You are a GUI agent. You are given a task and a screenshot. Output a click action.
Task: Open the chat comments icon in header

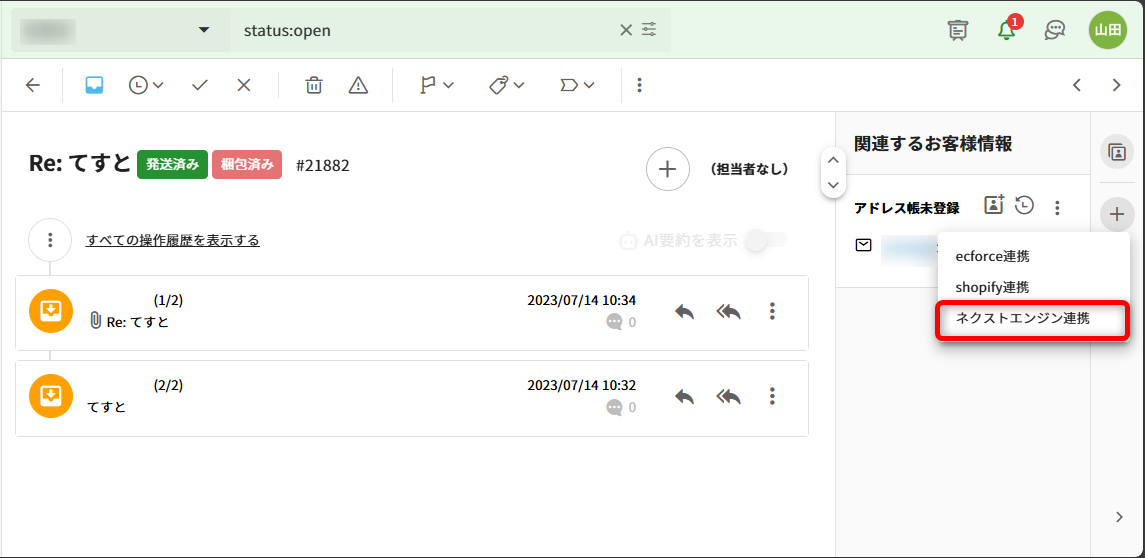point(1054,30)
